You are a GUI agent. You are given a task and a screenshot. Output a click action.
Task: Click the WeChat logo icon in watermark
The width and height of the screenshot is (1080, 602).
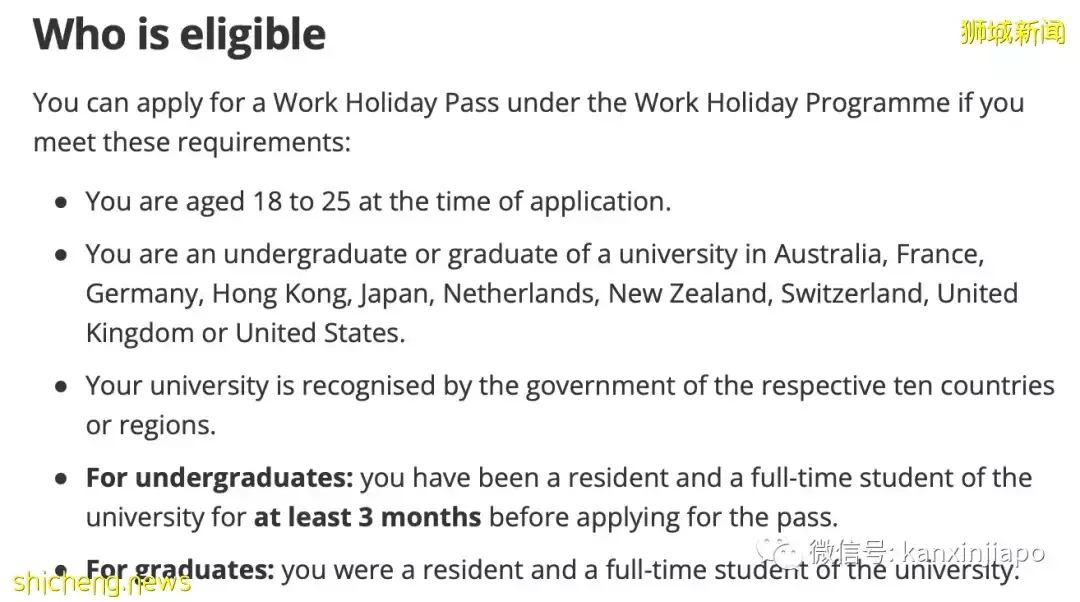coord(778,550)
